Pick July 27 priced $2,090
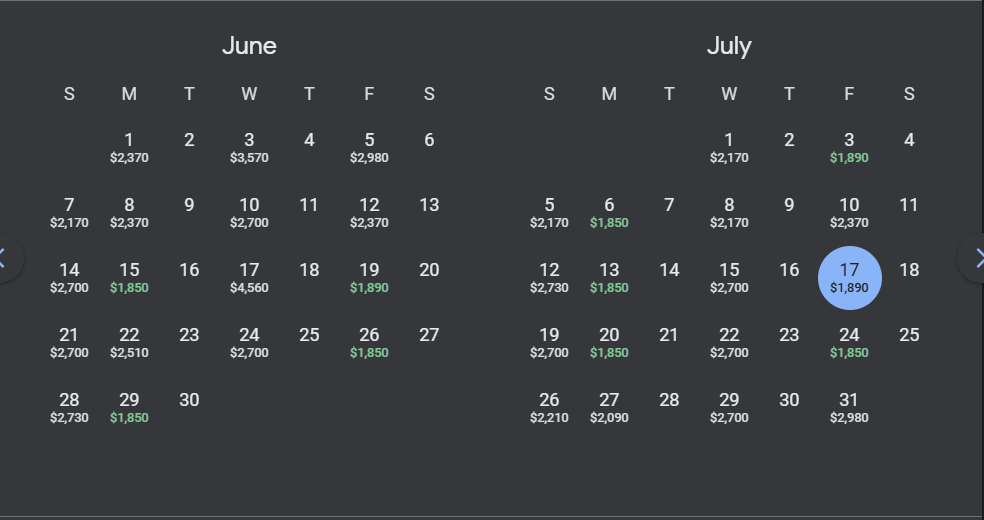The height and width of the screenshot is (520, 984). [609, 407]
